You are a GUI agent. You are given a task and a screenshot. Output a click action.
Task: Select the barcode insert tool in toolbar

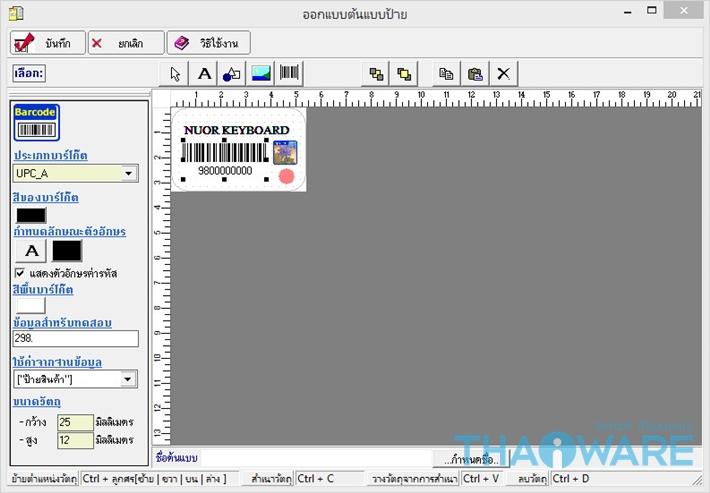(x=289, y=74)
